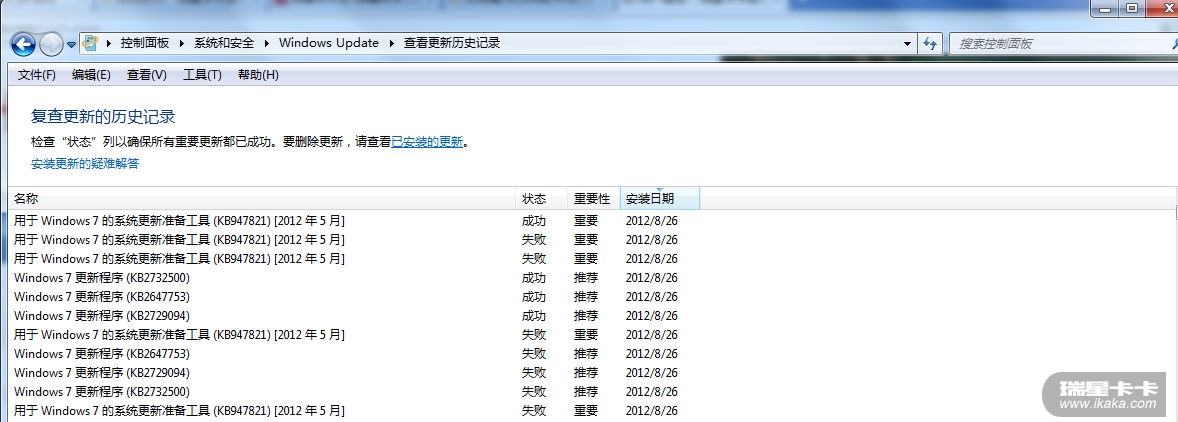Select Windows 7 更新程序 (KB2732500) row with 失败

[x=346, y=391]
